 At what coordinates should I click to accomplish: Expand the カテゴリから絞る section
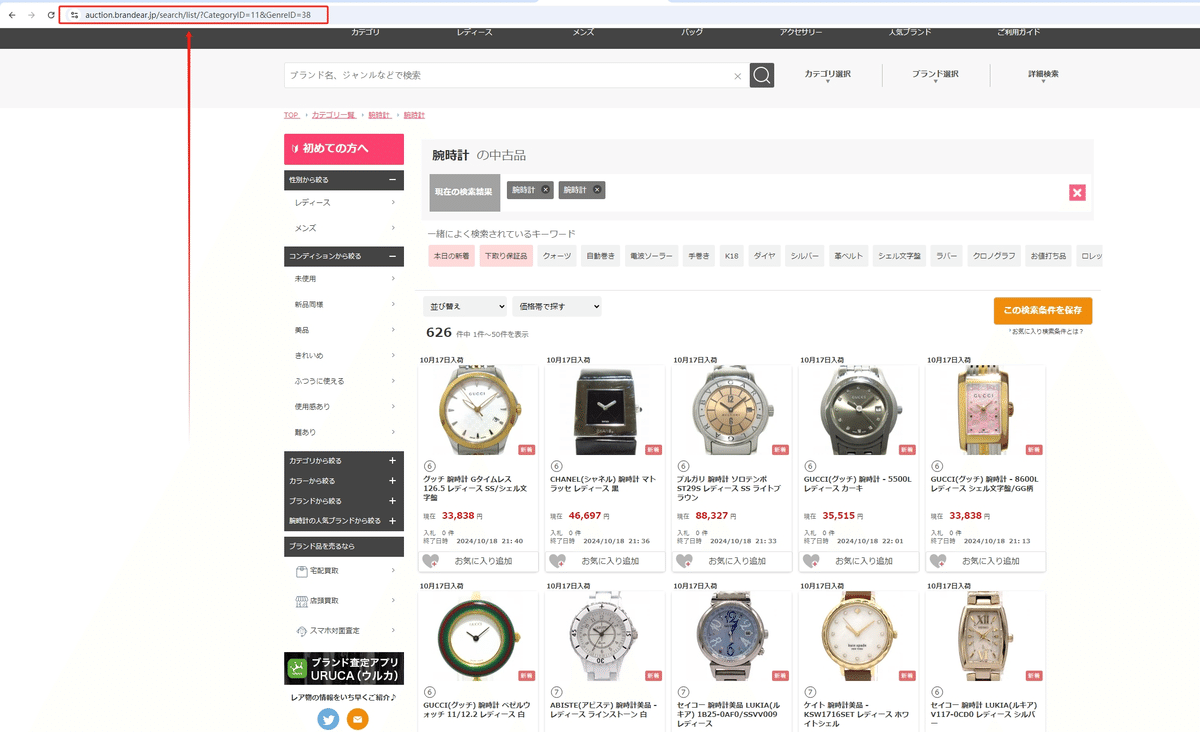393,461
